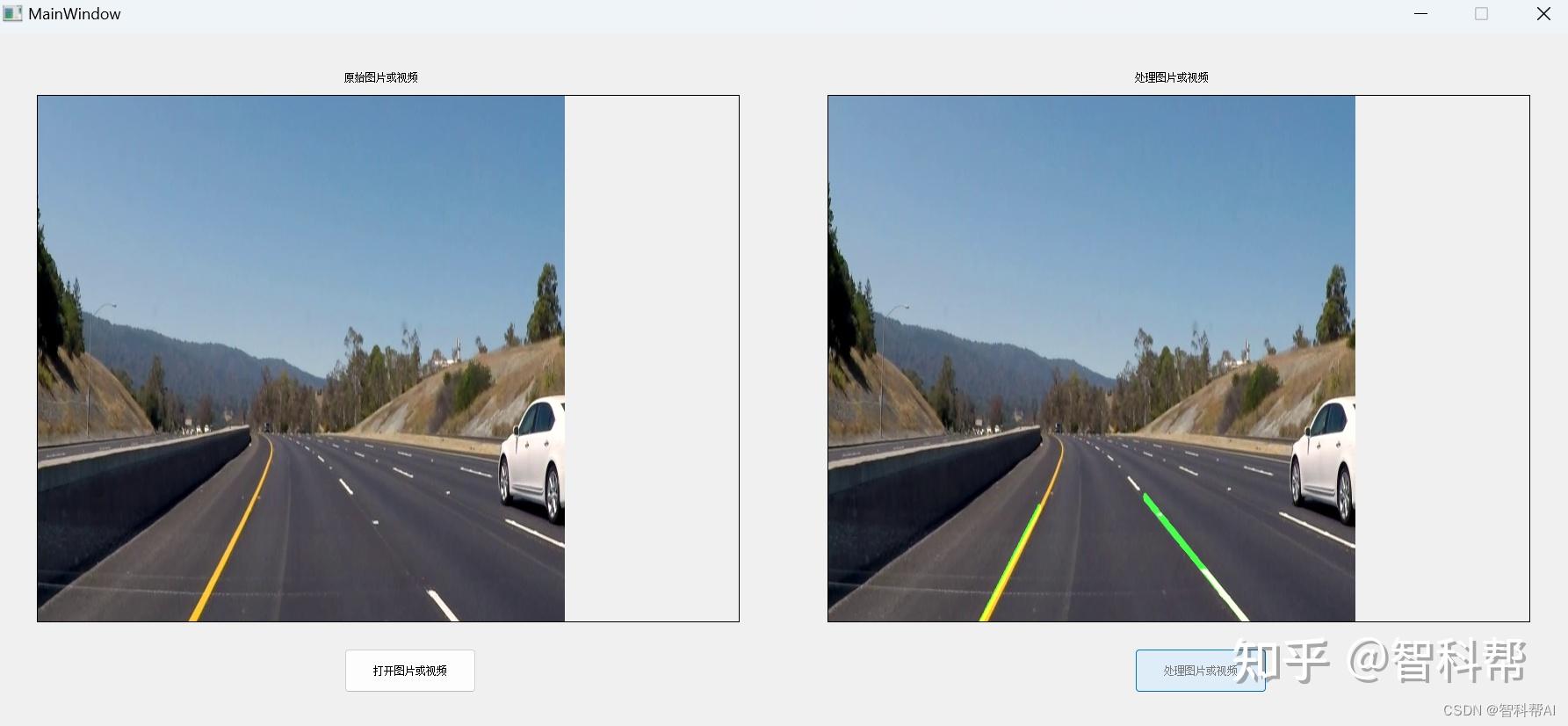Viewport: 1568px width, 726px height.
Task: Click the 处理图片或视频 process button
Action: click(x=1200, y=671)
